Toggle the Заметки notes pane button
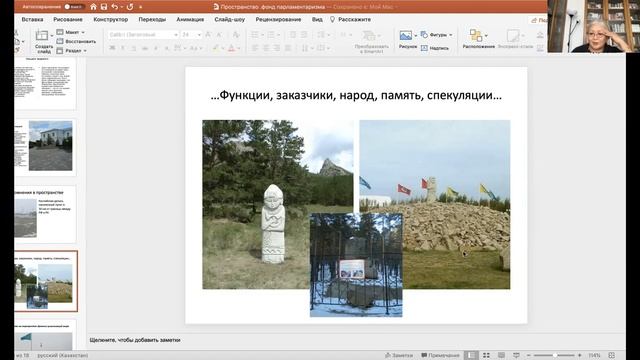The image size is (640, 360). click(x=399, y=355)
